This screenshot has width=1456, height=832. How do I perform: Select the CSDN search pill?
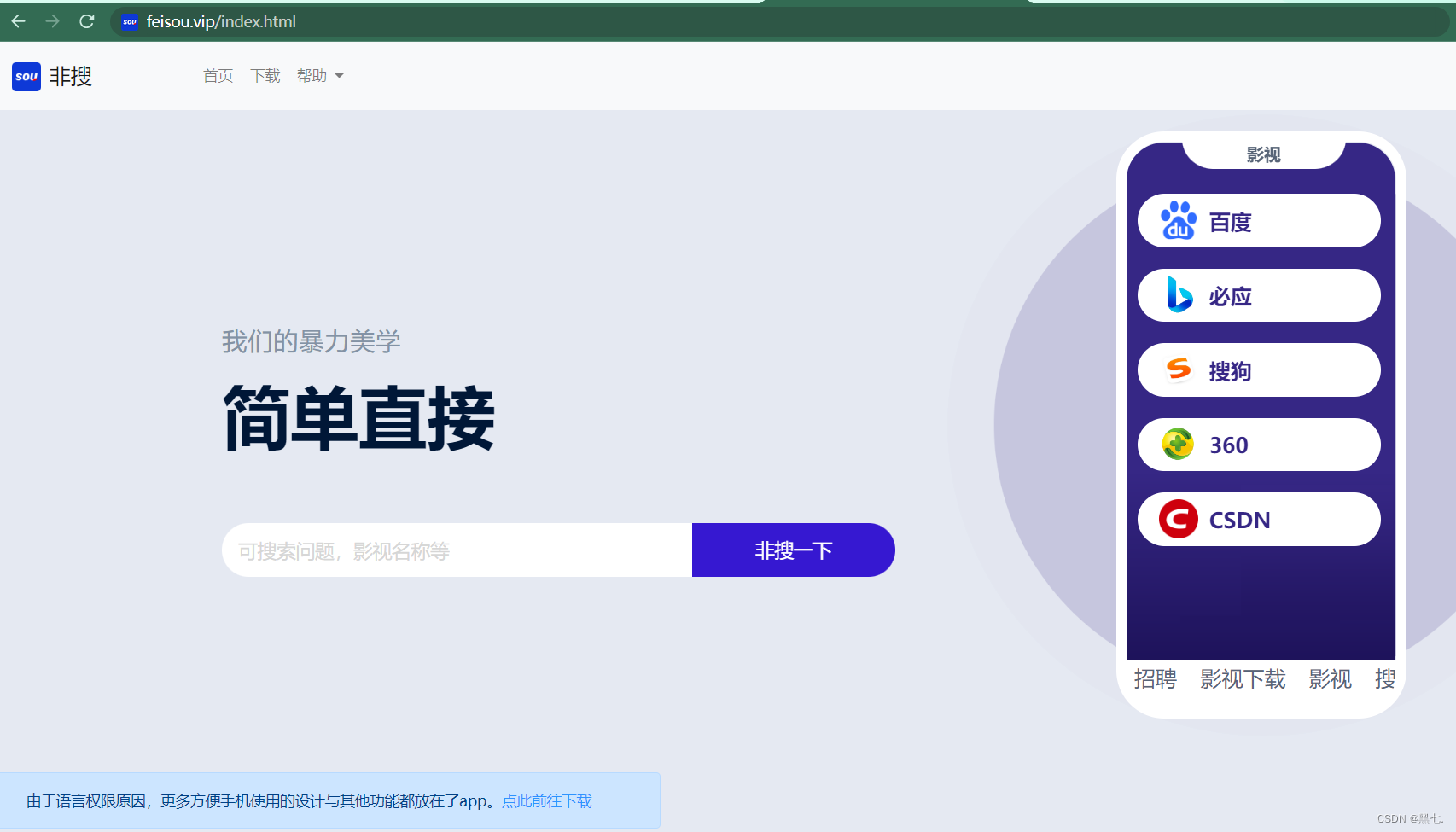[1259, 519]
